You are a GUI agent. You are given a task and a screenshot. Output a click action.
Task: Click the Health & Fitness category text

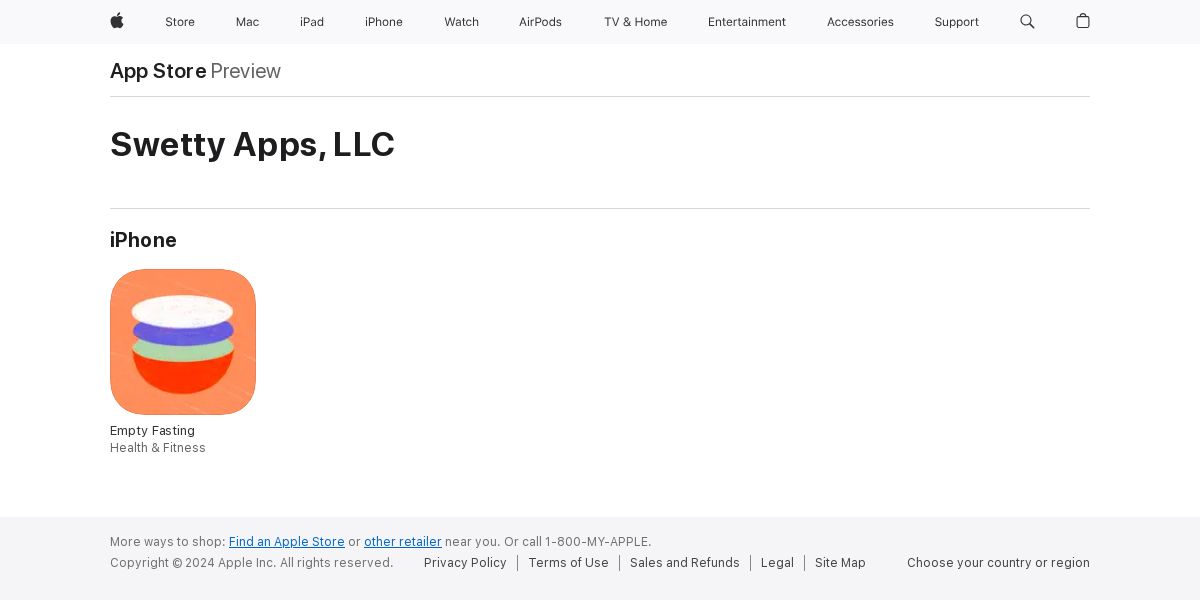click(x=158, y=448)
